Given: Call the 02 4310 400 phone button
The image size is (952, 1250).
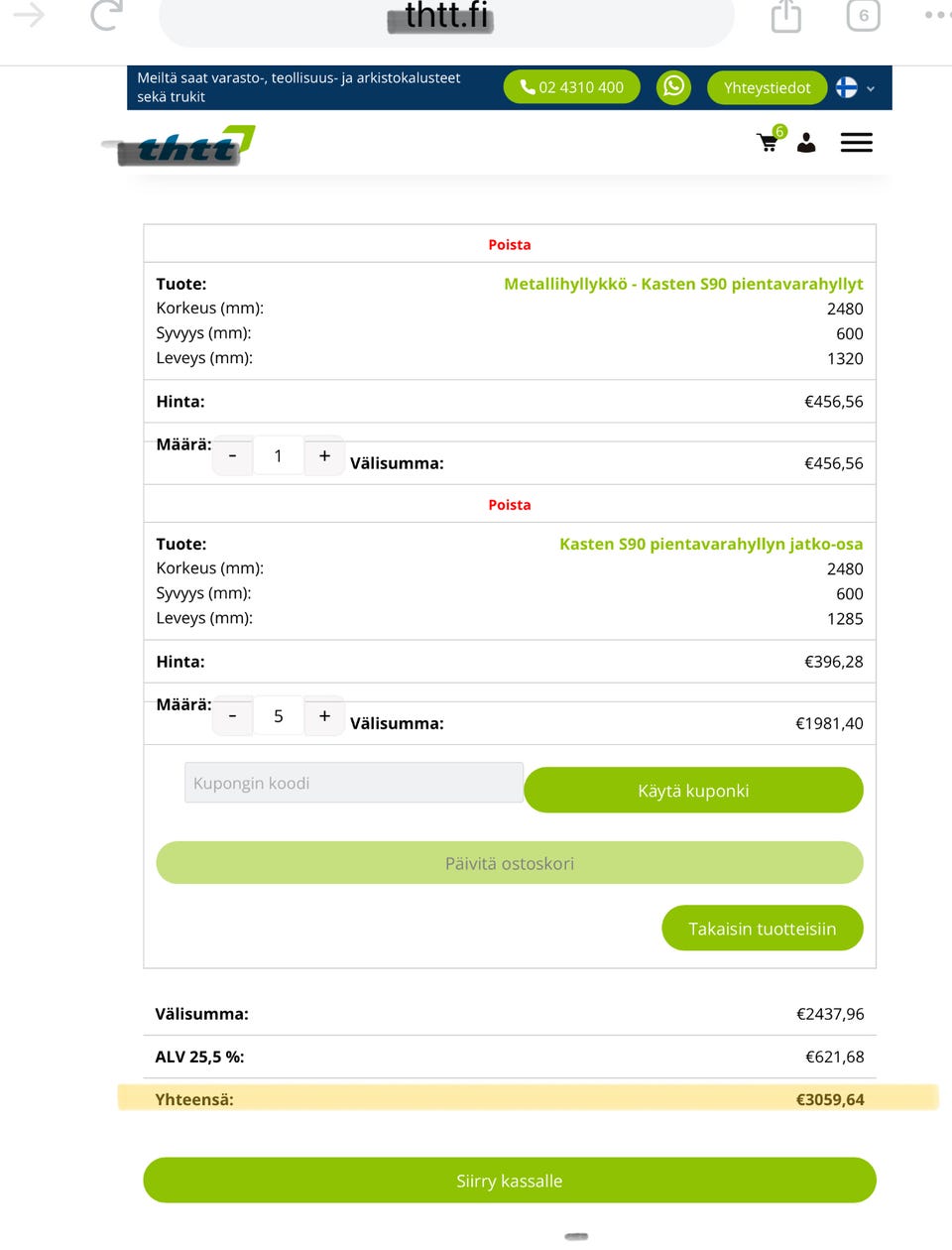Looking at the screenshot, I should point(572,87).
